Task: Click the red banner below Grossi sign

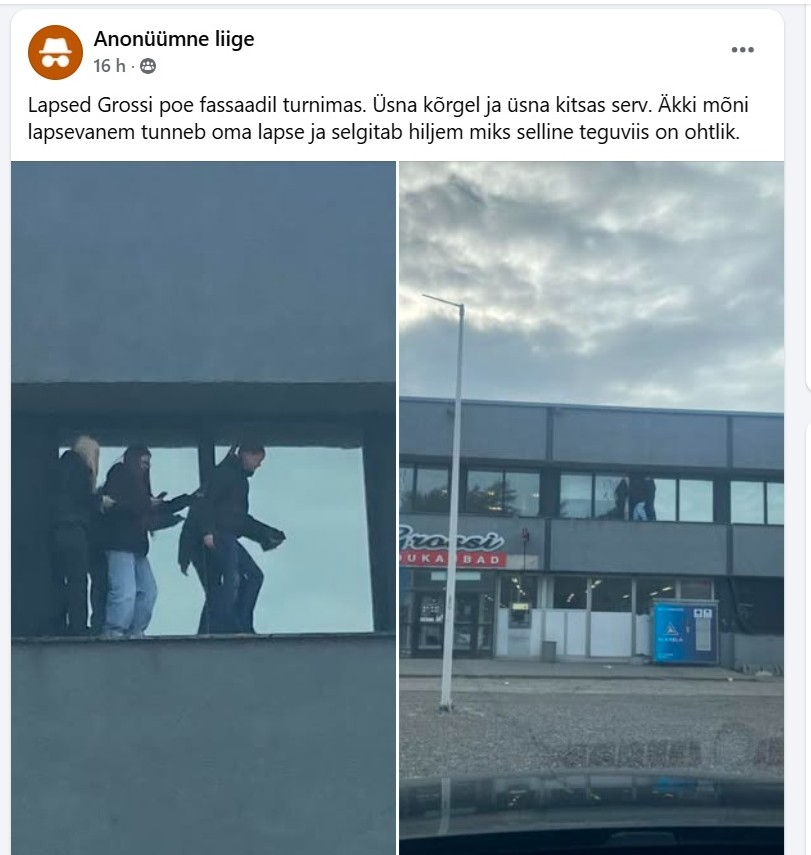Action: [x=454, y=559]
